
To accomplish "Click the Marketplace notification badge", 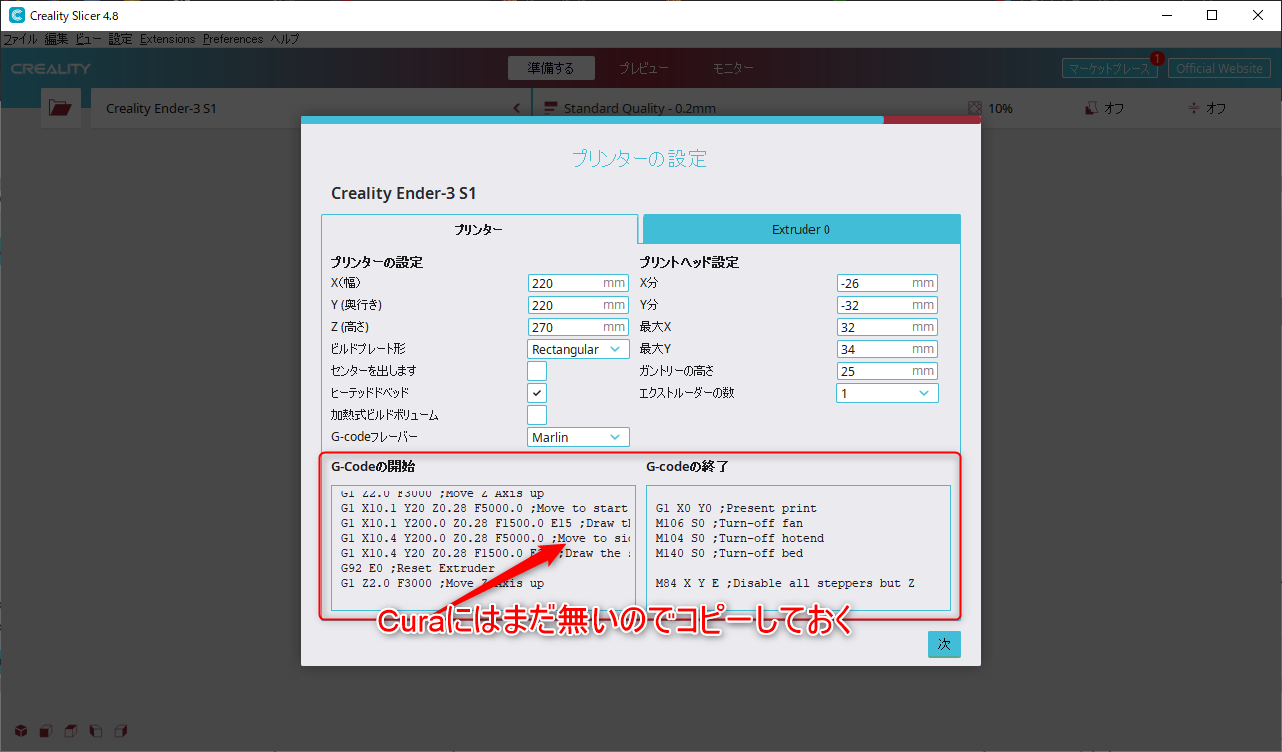I will point(1157,59).
